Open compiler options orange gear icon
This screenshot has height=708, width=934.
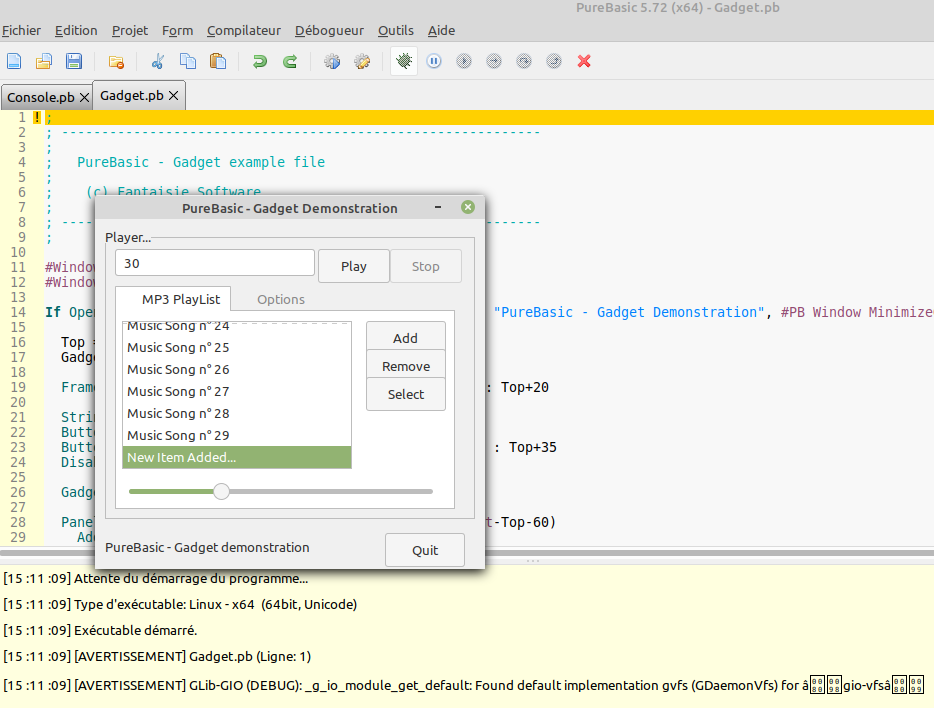[x=362, y=61]
